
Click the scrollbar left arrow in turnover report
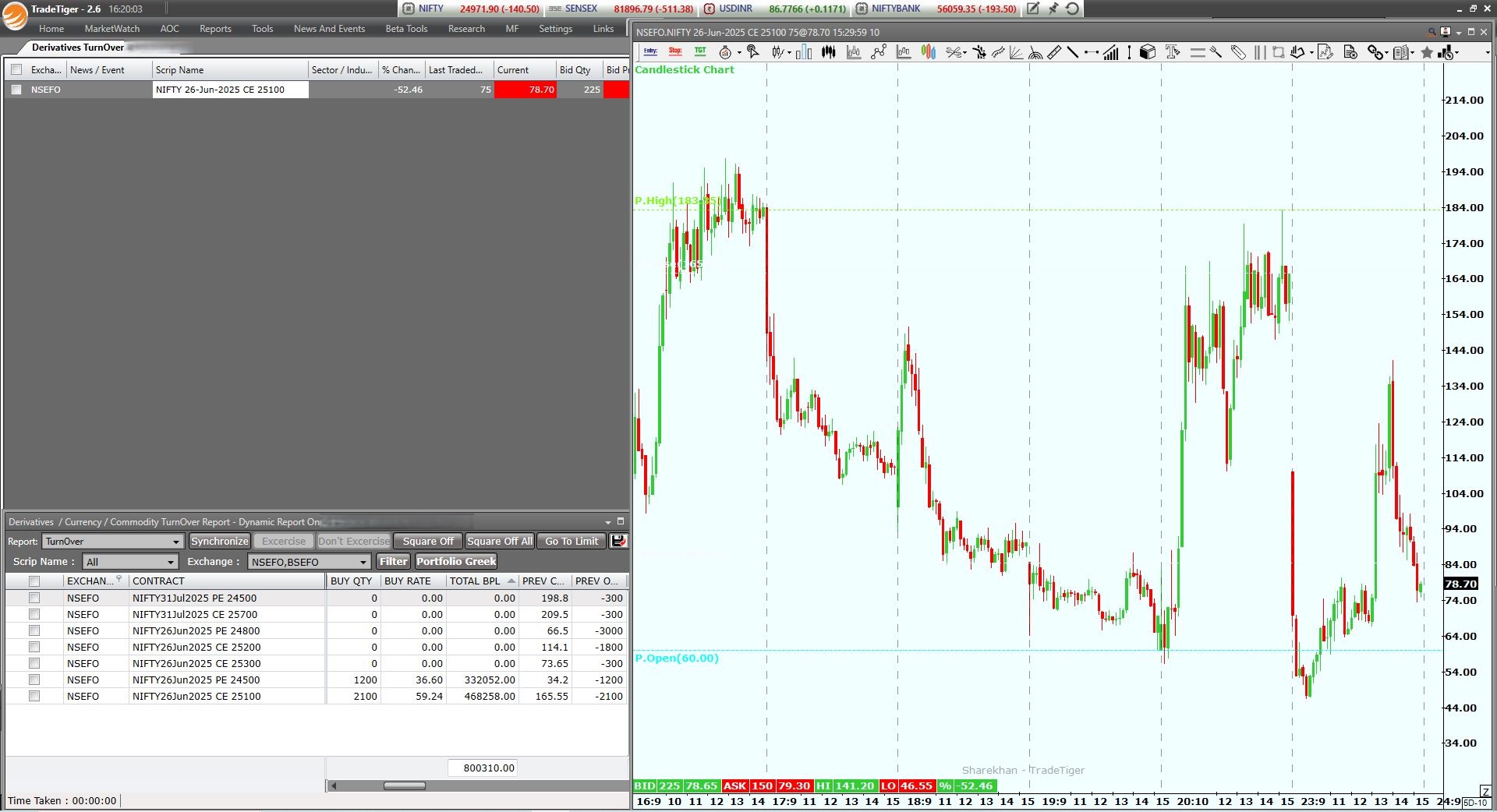coord(334,786)
